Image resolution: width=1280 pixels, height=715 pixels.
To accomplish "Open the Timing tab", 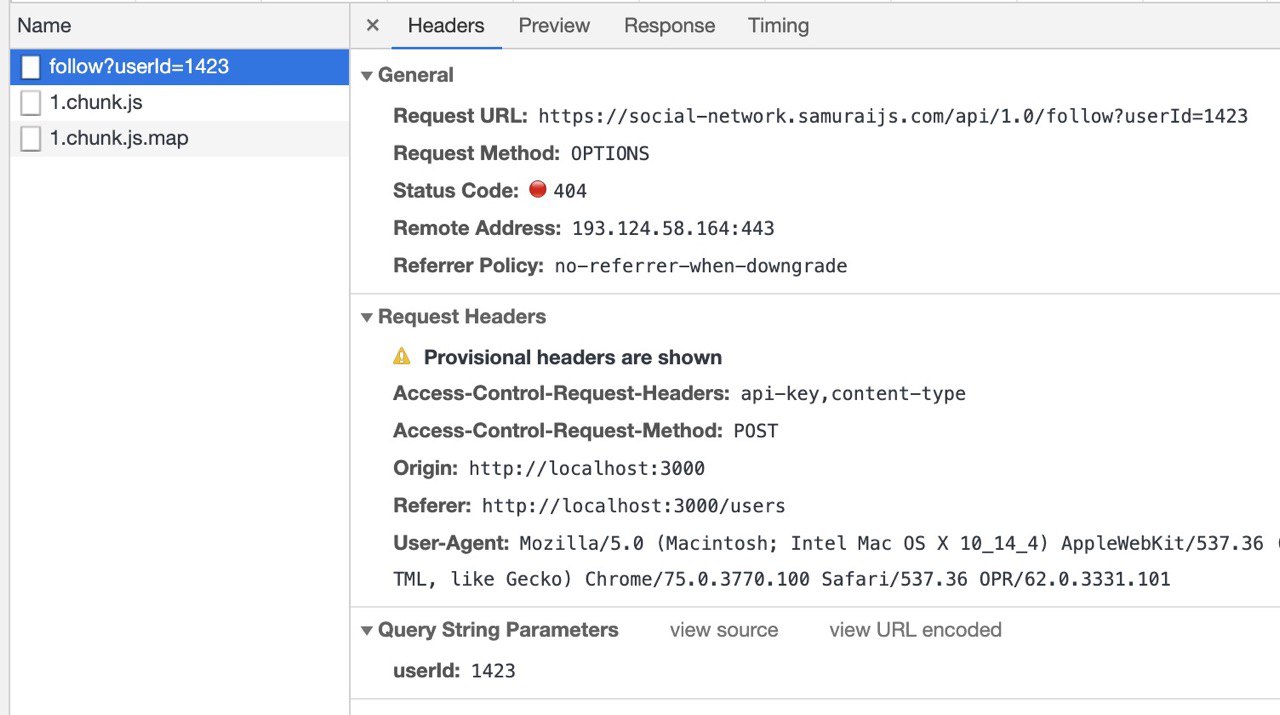I will pyautogui.click(x=778, y=26).
